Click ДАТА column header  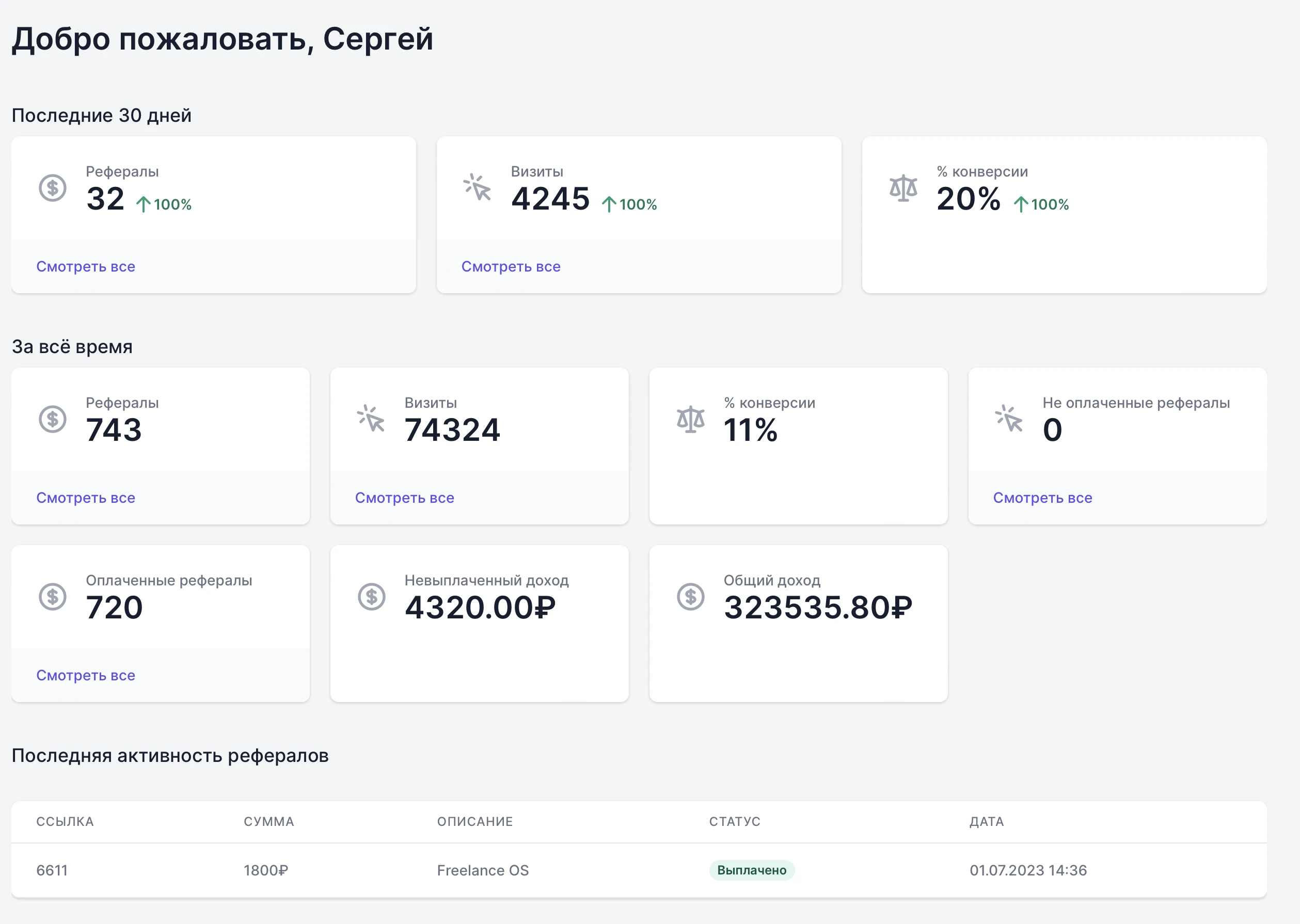[x=987, y=822]
